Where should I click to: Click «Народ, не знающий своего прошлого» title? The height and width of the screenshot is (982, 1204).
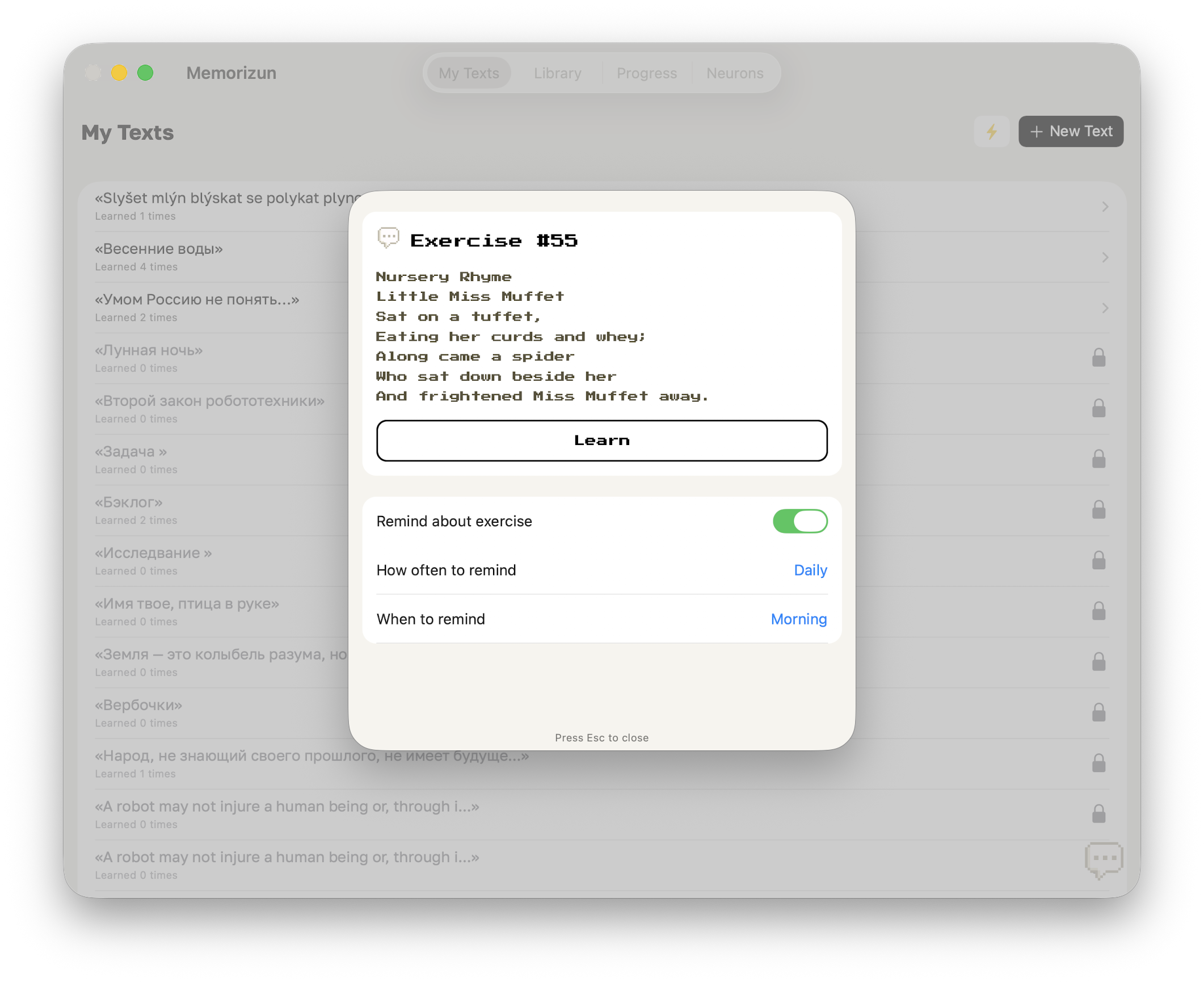pyautogui.click(x=311, y=756)
